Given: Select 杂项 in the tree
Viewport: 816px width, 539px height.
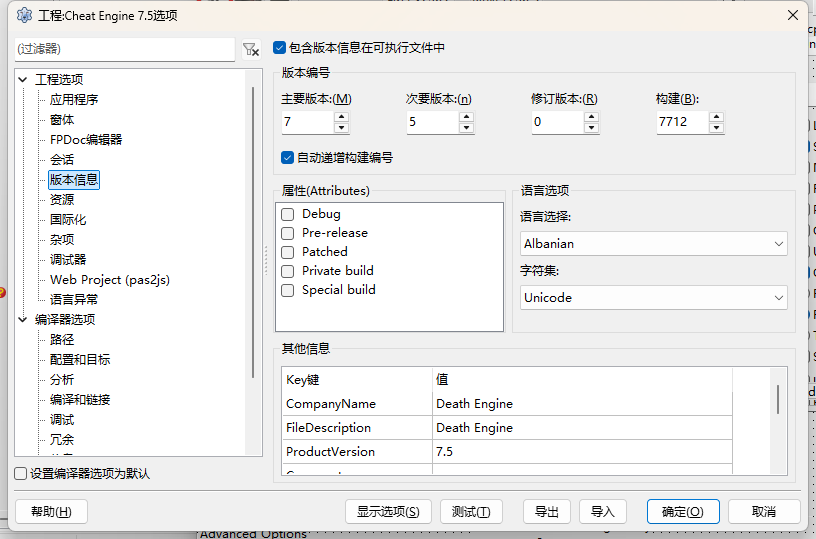Looking at the screenshot, I should point(62,240).
